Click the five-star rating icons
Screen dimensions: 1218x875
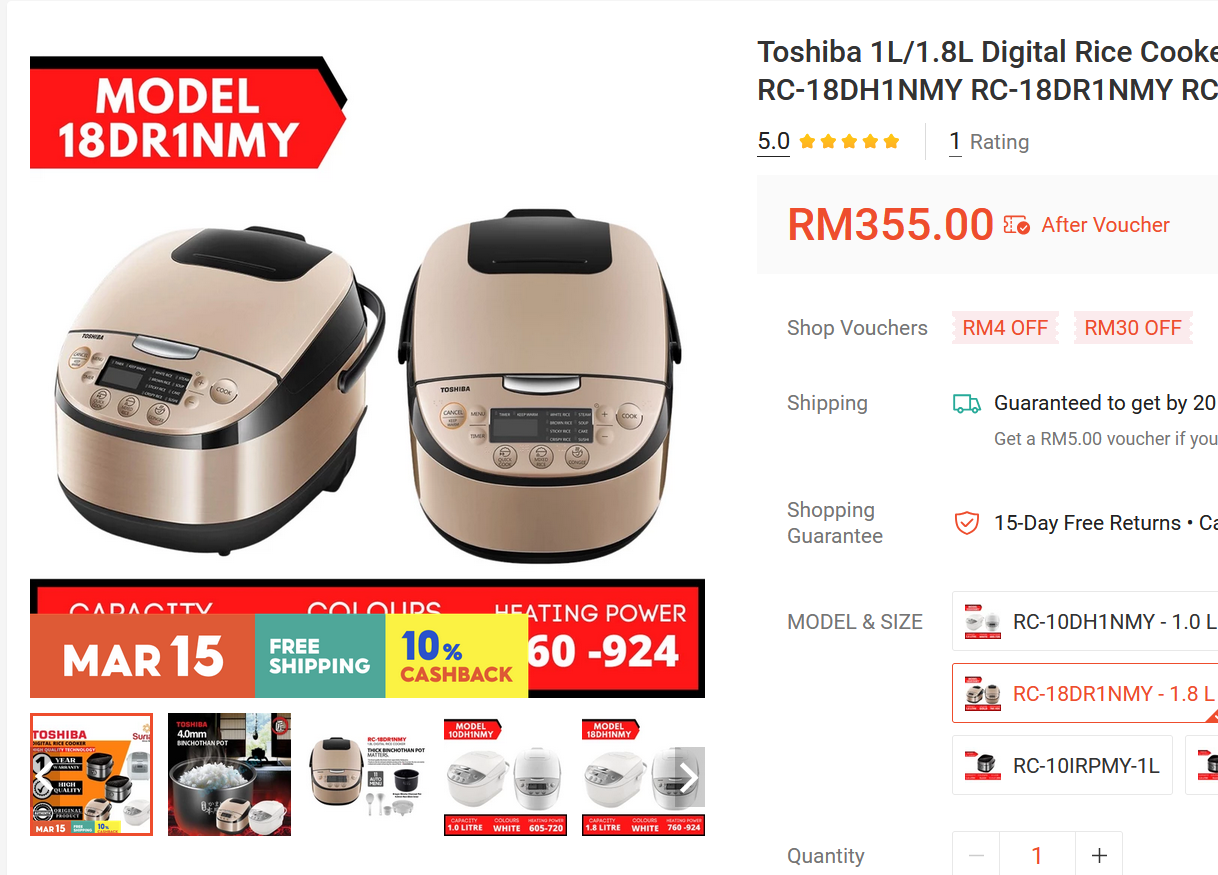849,142
